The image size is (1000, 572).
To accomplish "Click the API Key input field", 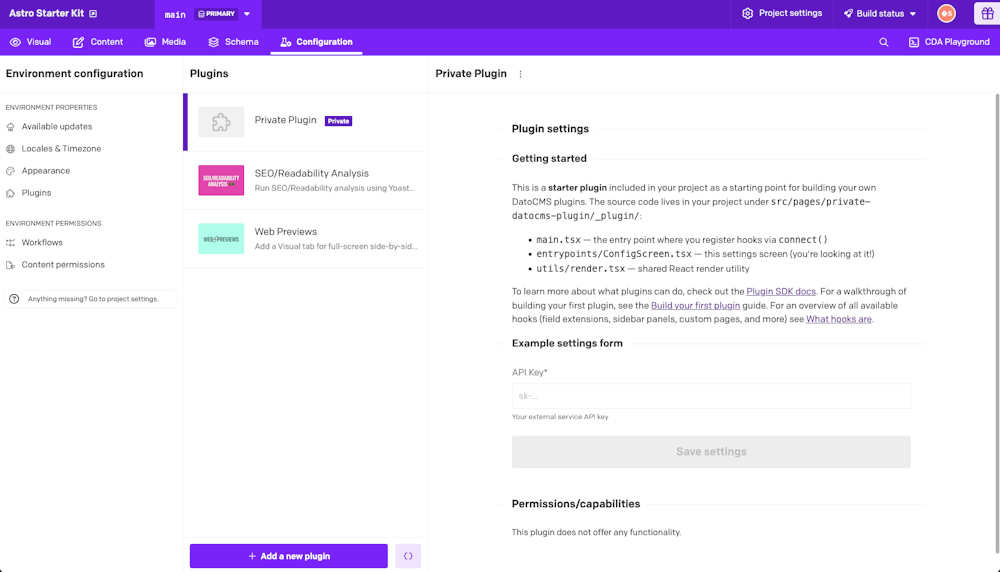I will (711, 396).
